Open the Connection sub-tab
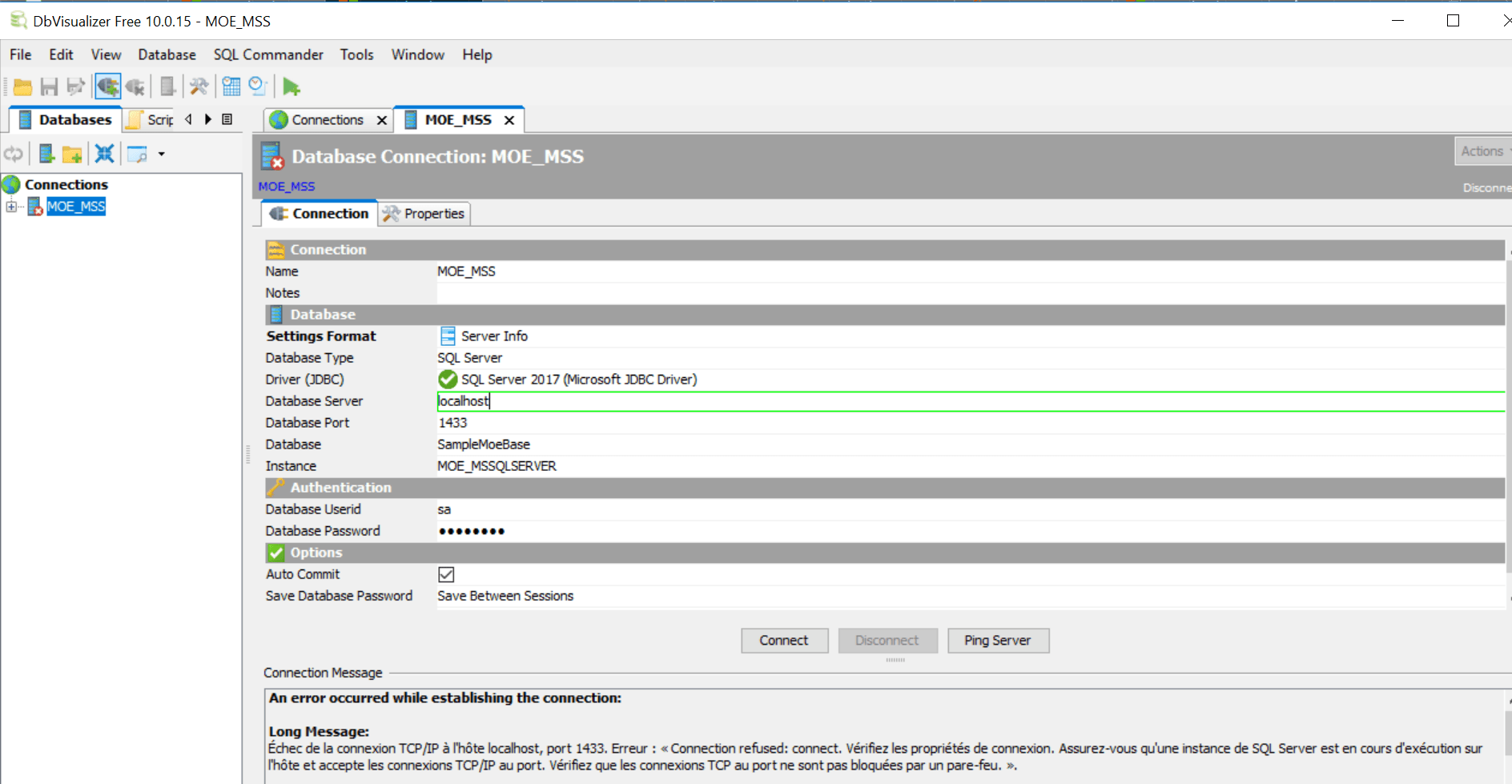Viewport: 1512px width, 784px height. [x=320, y=213]
